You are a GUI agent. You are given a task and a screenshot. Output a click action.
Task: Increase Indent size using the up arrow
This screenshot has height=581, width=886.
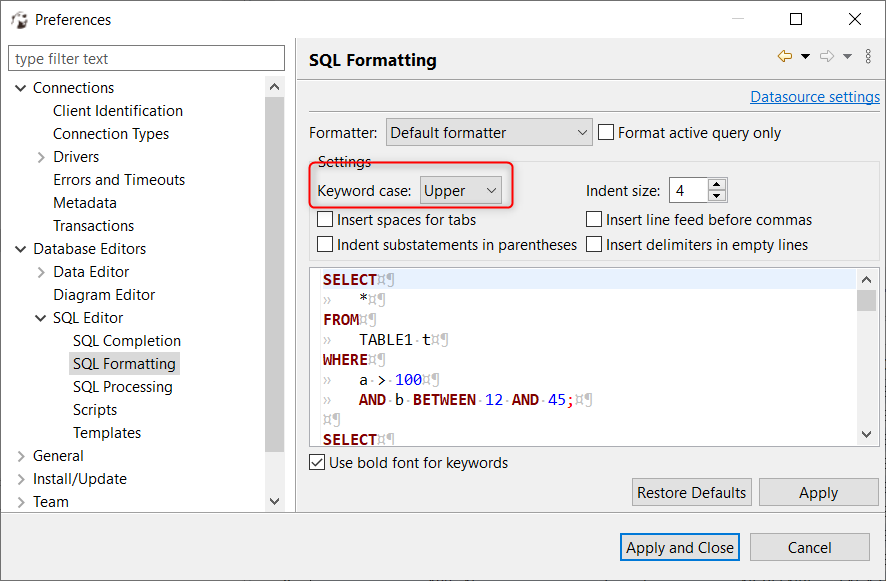coord(716,184)
